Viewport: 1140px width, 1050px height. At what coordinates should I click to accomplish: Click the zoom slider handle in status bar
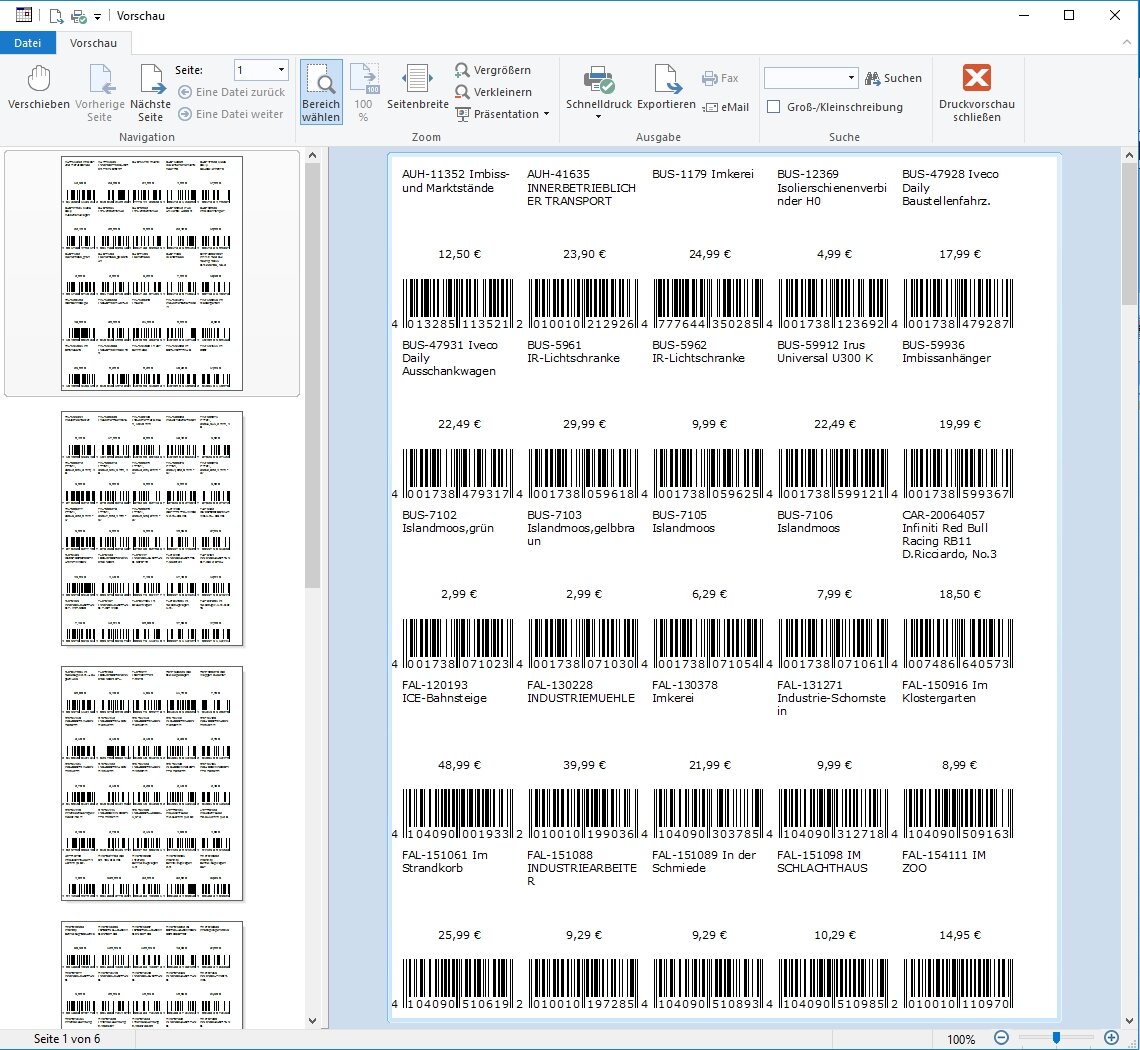(x=1056, y=1038)
